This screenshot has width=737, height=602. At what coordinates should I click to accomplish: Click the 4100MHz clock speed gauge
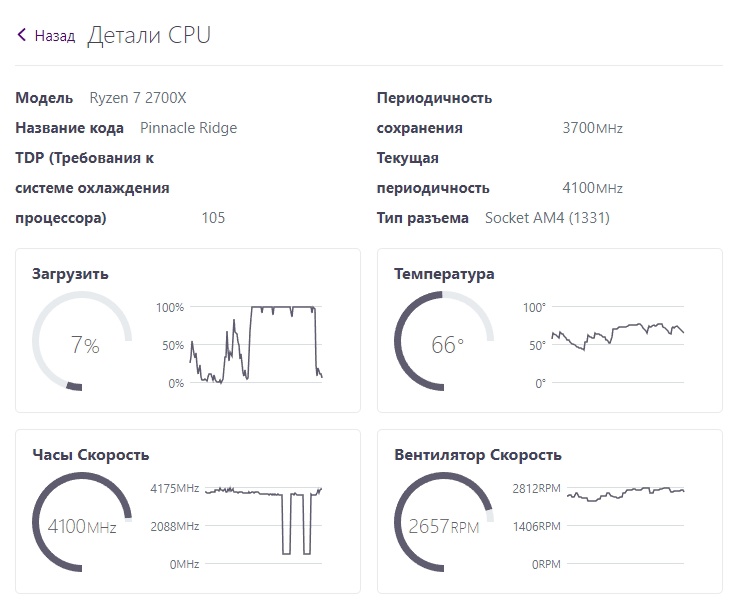click(83, 525)
